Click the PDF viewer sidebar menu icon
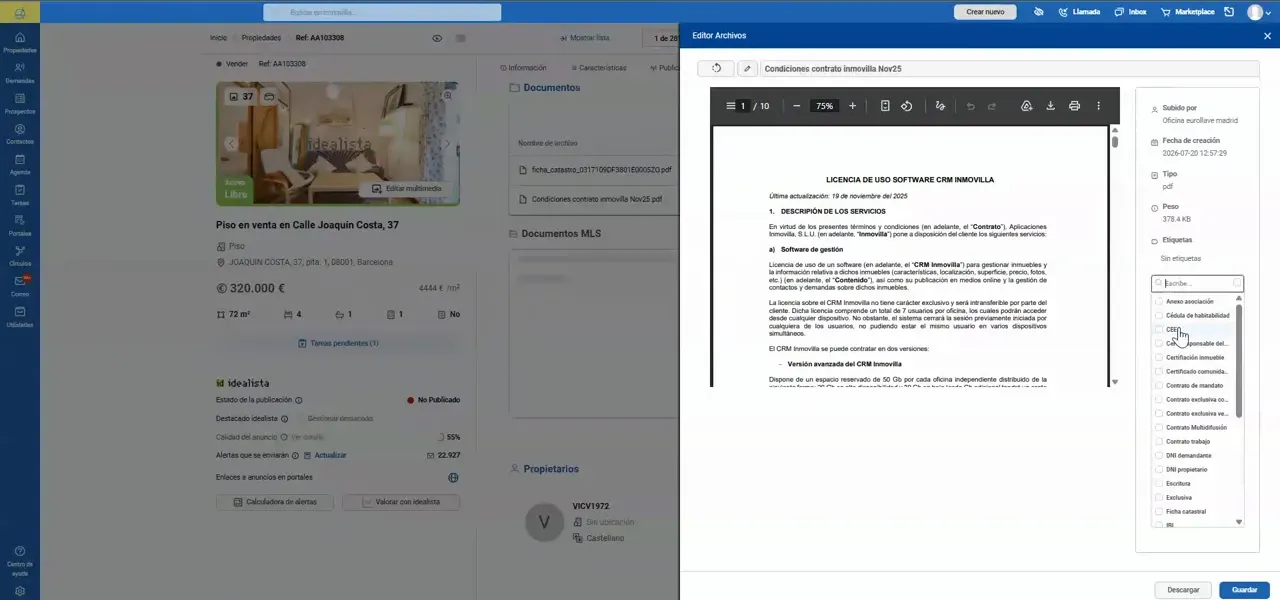The image size is (1280, 600). (x=730, y=106)
